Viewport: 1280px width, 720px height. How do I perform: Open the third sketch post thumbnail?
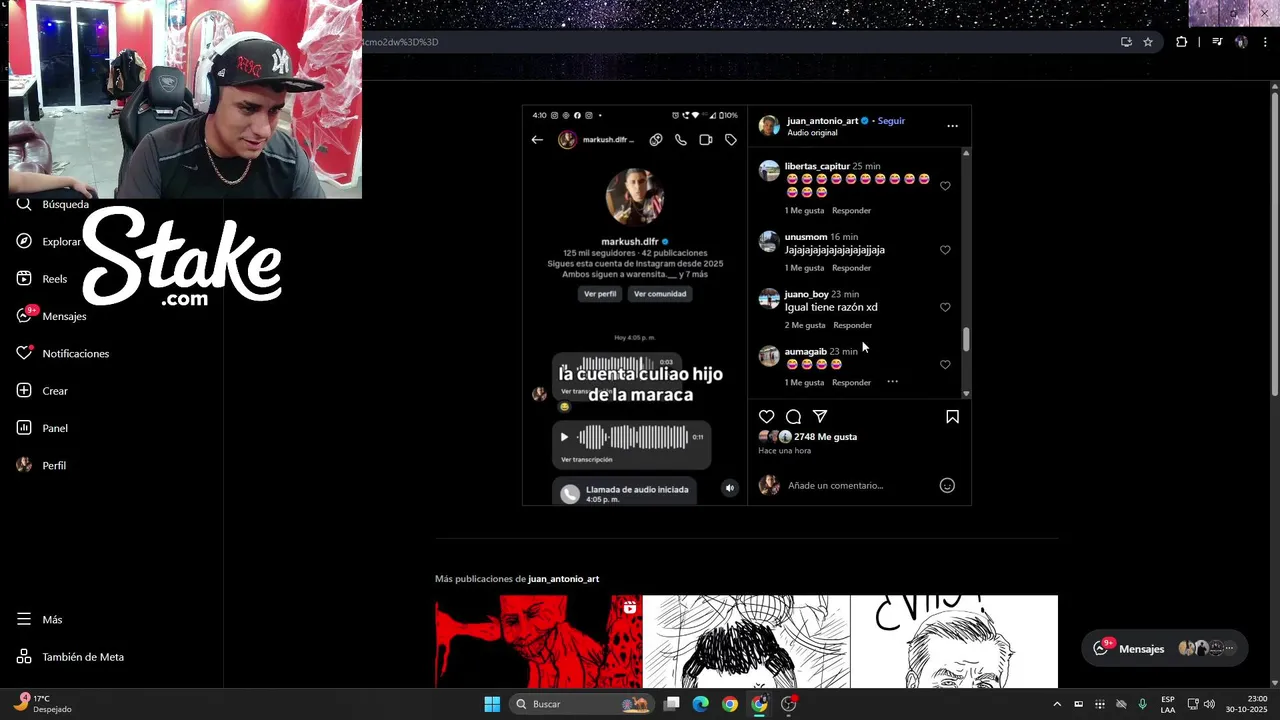click(x=954, y=642)
